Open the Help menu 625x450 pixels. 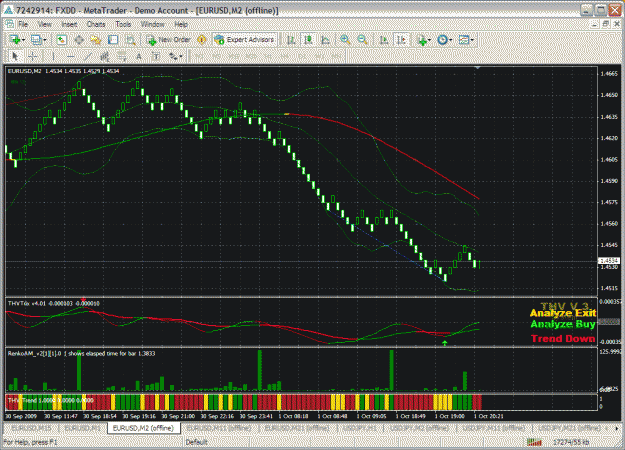(181, 24)
